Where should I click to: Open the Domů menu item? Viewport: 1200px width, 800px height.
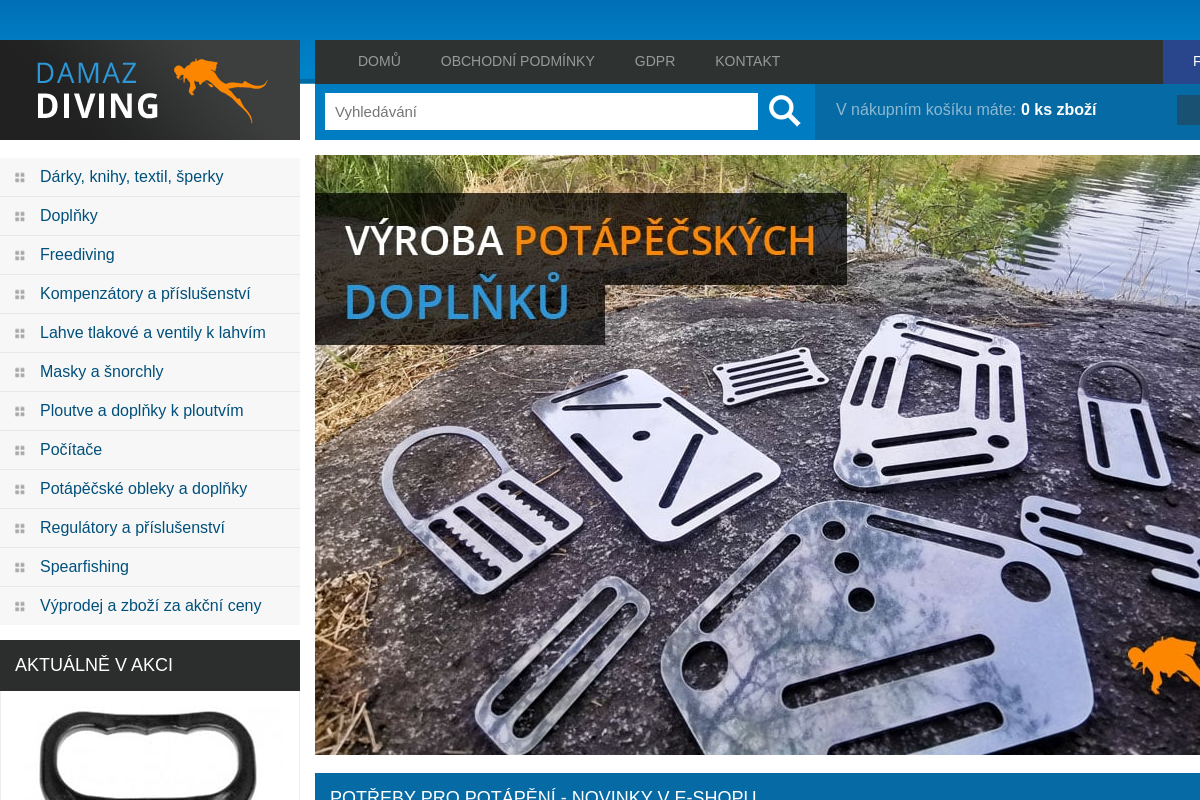click(379, 61)
